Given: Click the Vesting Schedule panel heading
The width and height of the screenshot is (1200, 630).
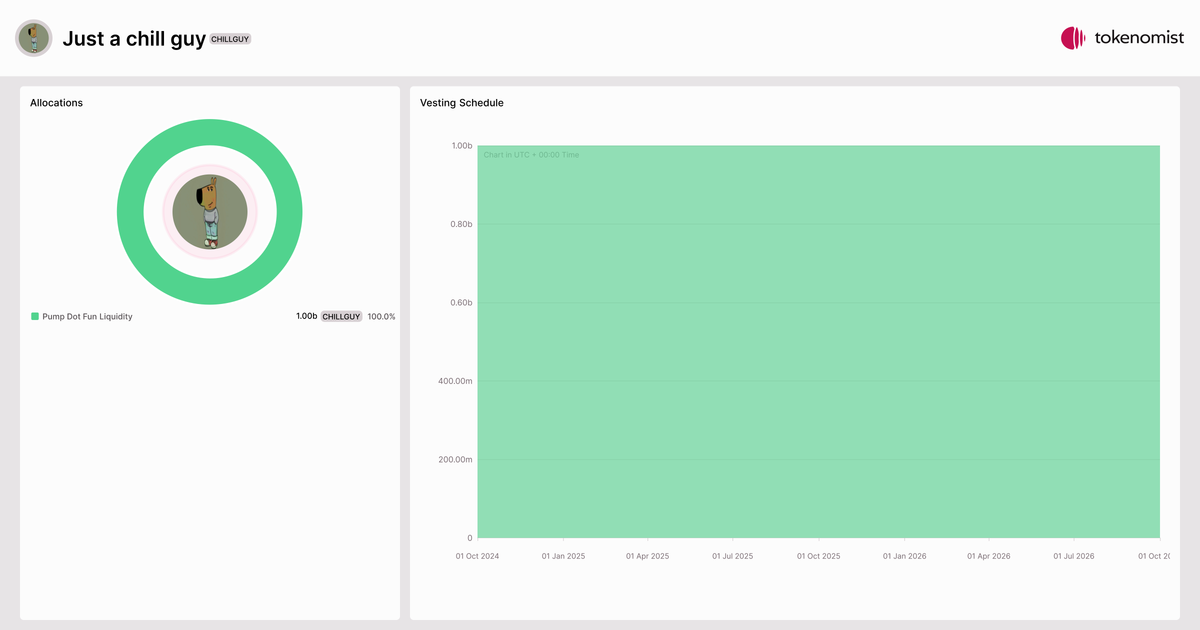Looking at the screenshot, I should pos(462,103).
